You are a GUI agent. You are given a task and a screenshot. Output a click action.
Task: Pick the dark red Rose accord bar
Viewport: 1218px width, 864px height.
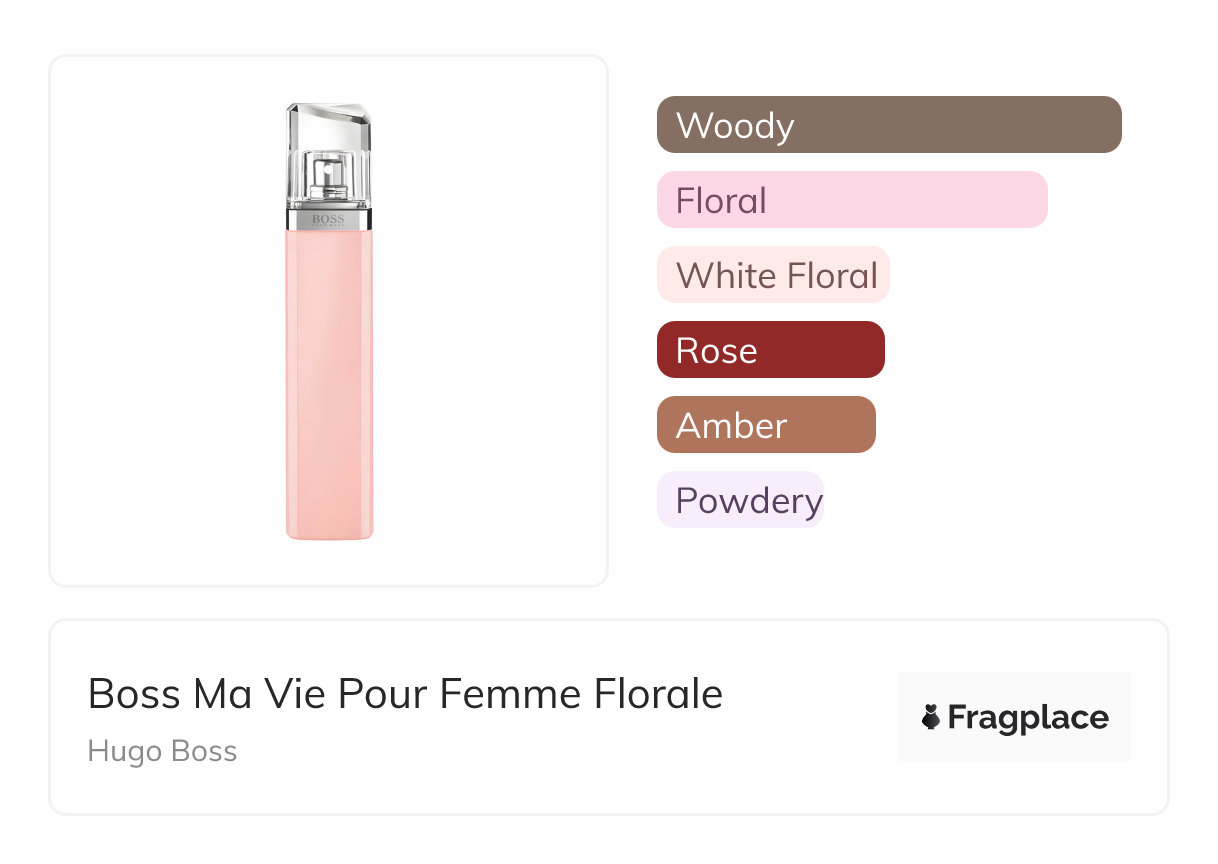[770, 350]
